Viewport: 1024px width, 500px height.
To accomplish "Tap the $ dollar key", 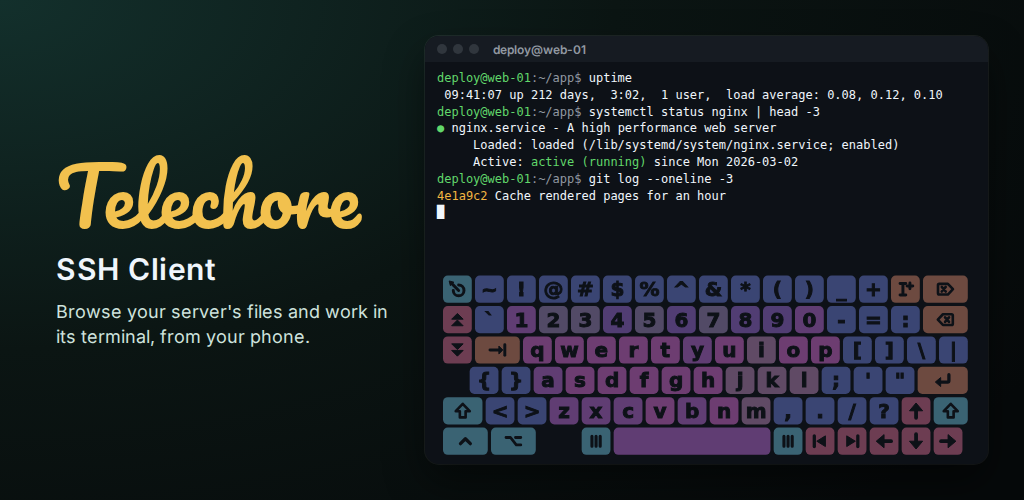I will 617,289.
